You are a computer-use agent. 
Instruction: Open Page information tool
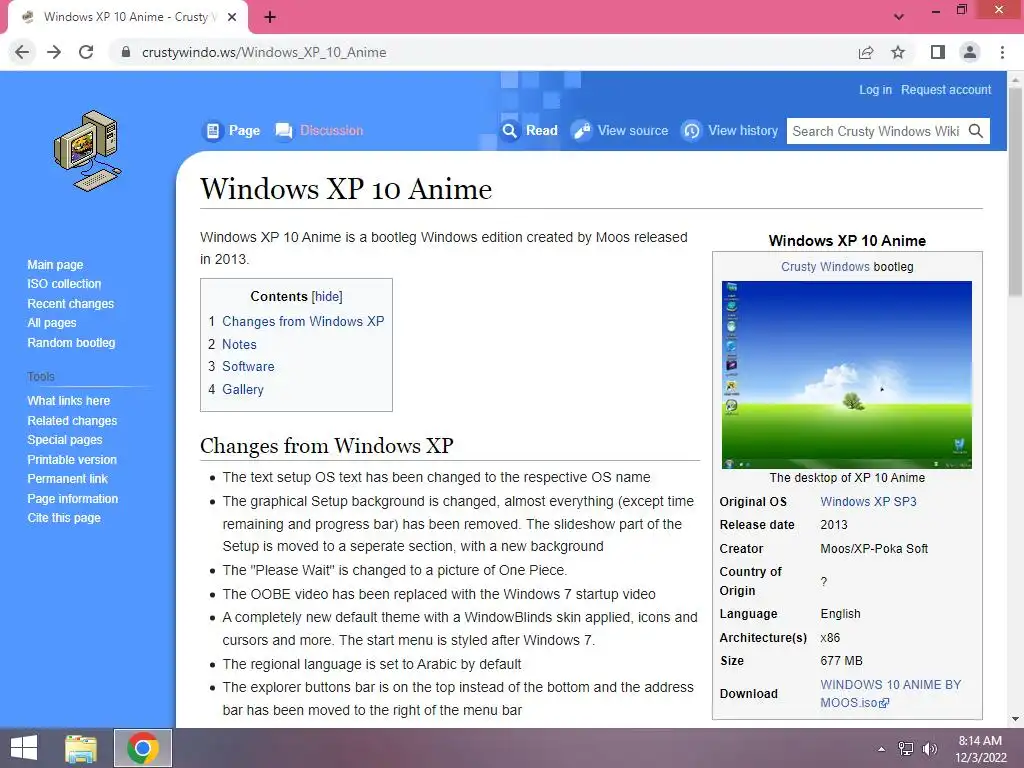(72, 498)
